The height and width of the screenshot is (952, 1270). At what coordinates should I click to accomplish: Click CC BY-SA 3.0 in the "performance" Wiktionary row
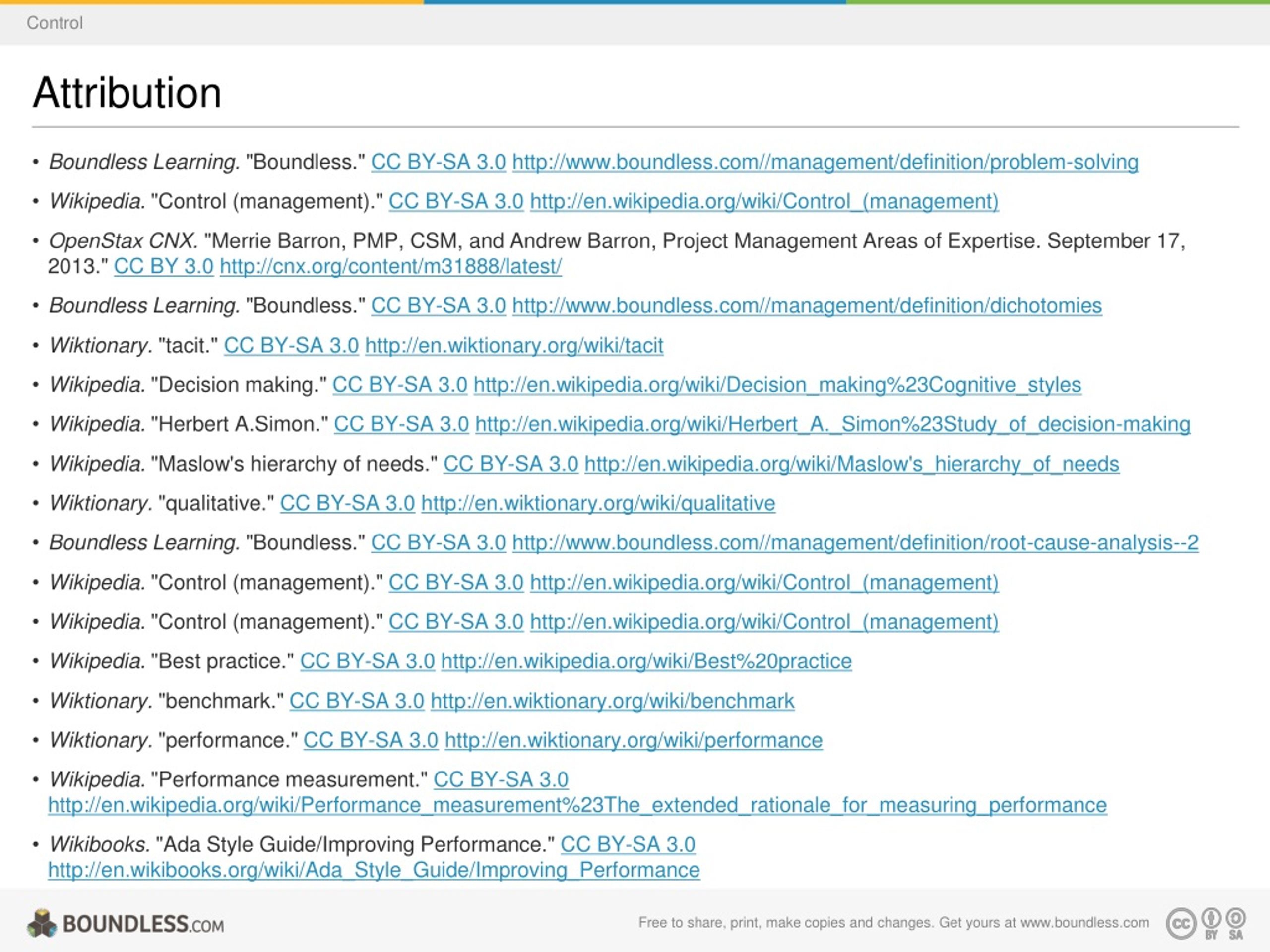click(x=371, y=741)
